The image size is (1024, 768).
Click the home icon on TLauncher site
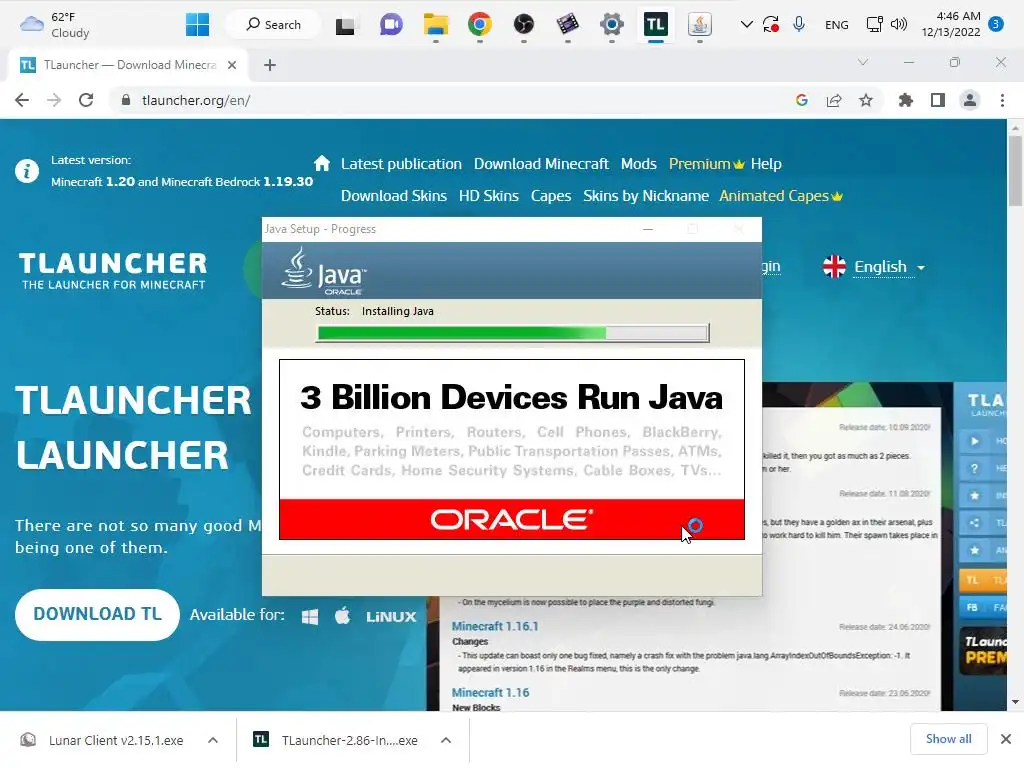[x=322, y=163]
